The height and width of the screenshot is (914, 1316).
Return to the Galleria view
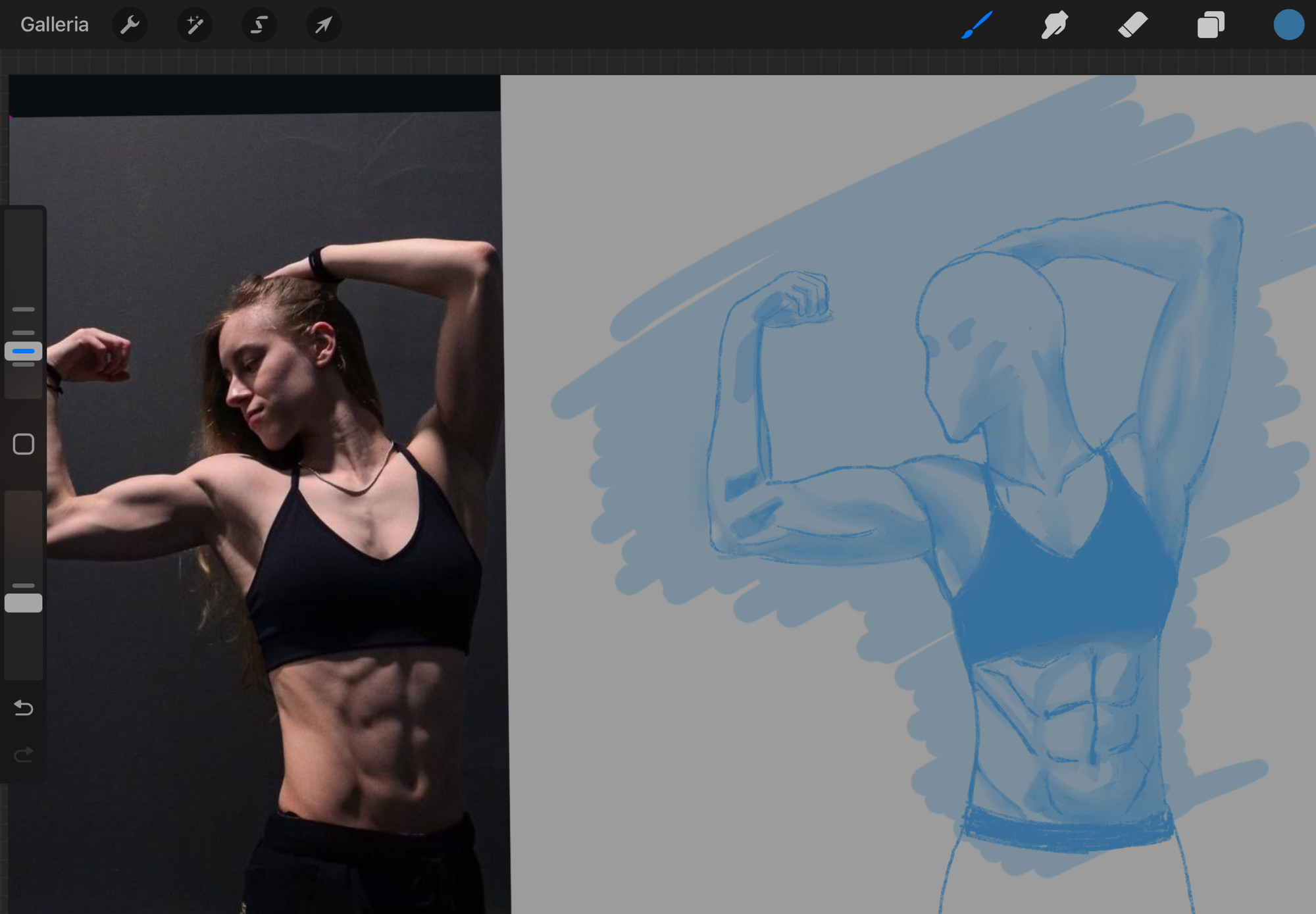pyautogui.click(x=55, y=25)
